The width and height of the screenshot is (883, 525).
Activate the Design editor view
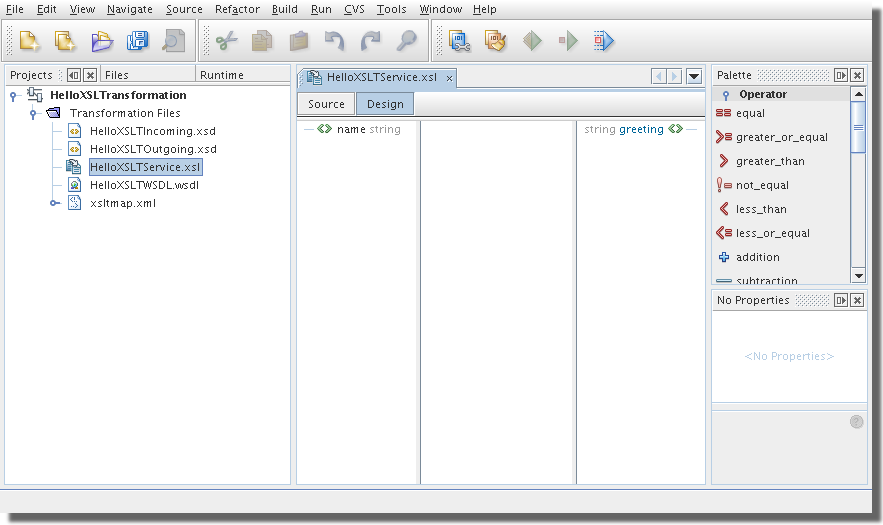coord(385,104)
